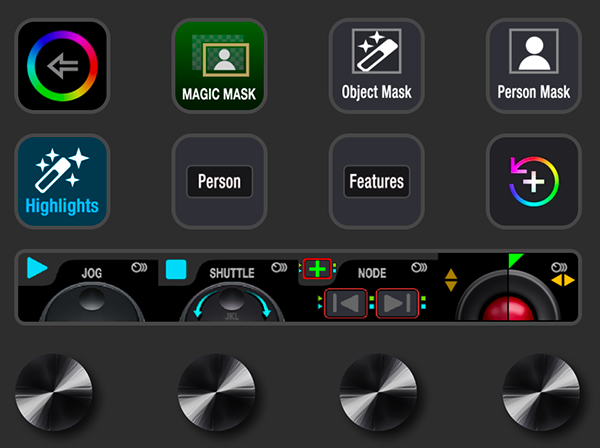Select the green flag marker above trackball
This screenshot has height=448, width=600.
tap(516, 261)
